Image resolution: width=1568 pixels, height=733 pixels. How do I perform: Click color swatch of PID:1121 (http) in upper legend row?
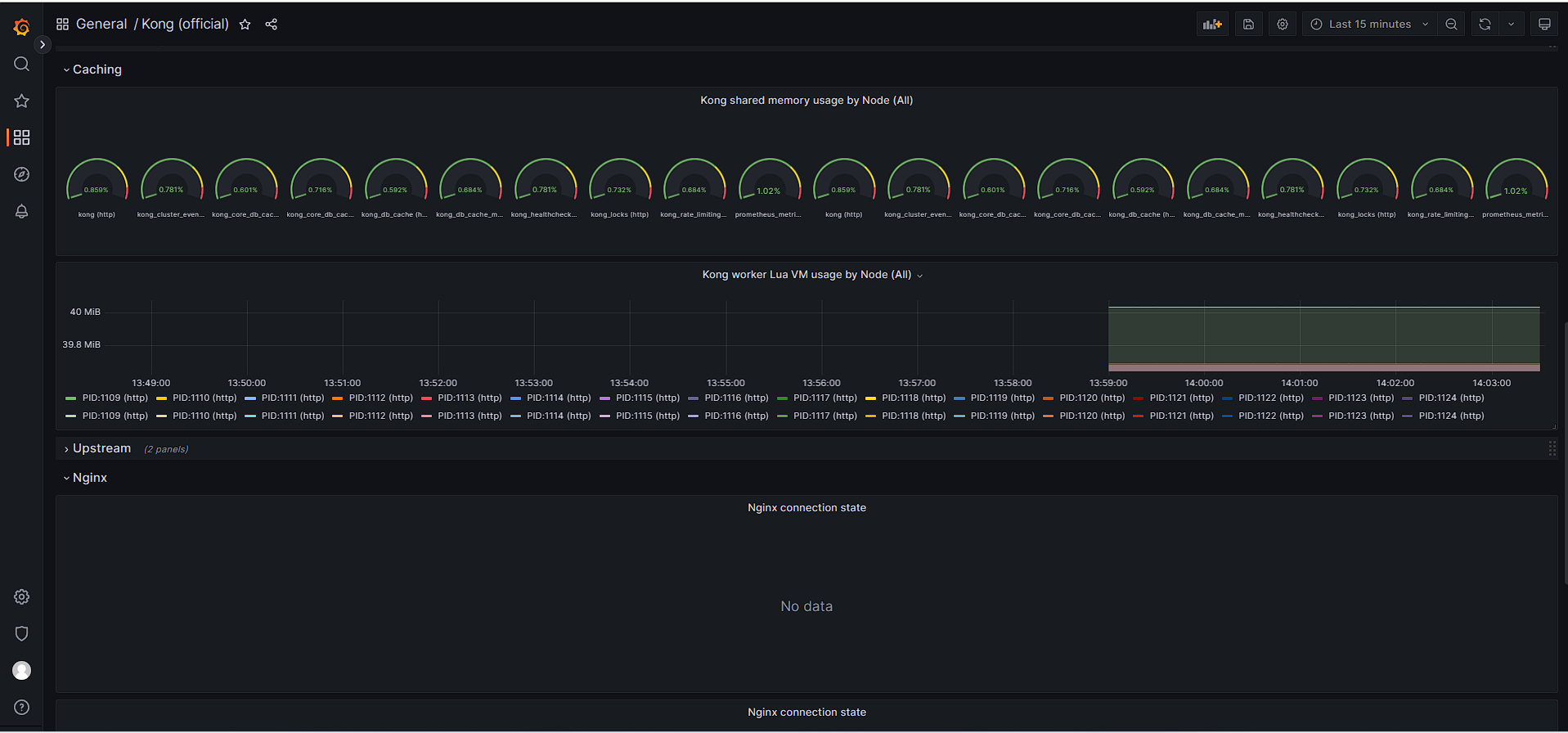tap(1139, 398)
